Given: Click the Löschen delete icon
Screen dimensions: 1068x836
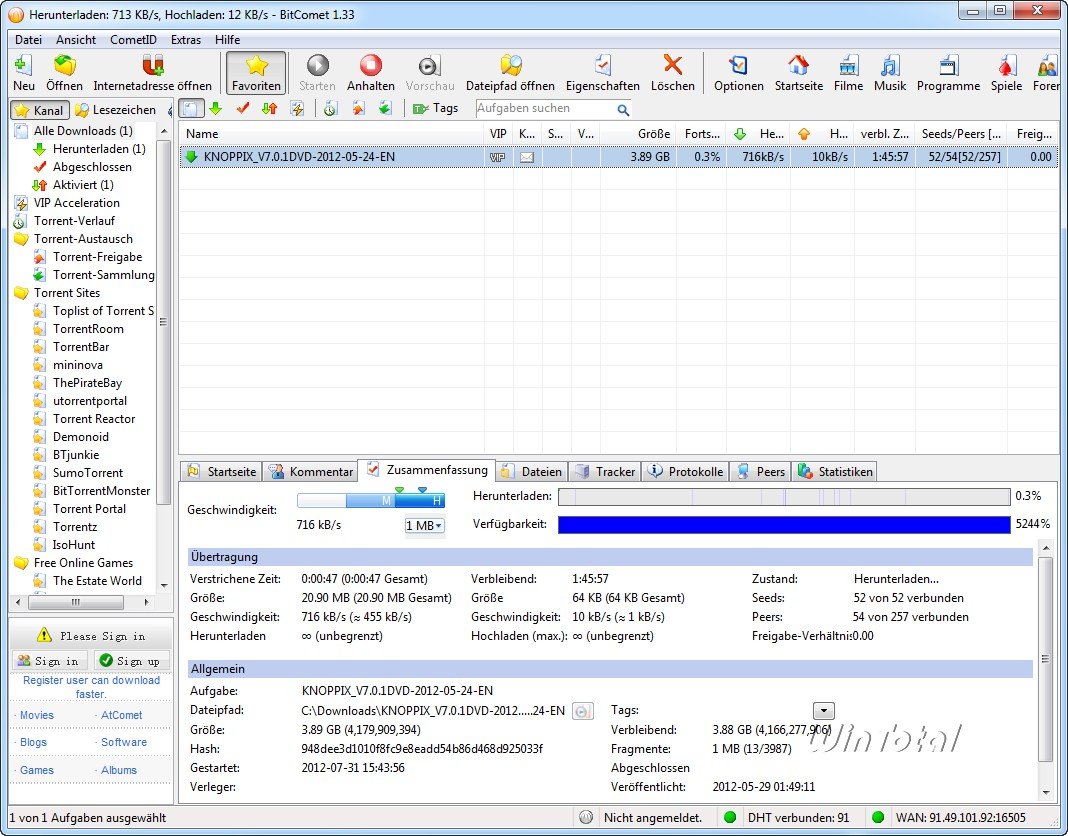Looking at the screenshot, I should (672, 66).
